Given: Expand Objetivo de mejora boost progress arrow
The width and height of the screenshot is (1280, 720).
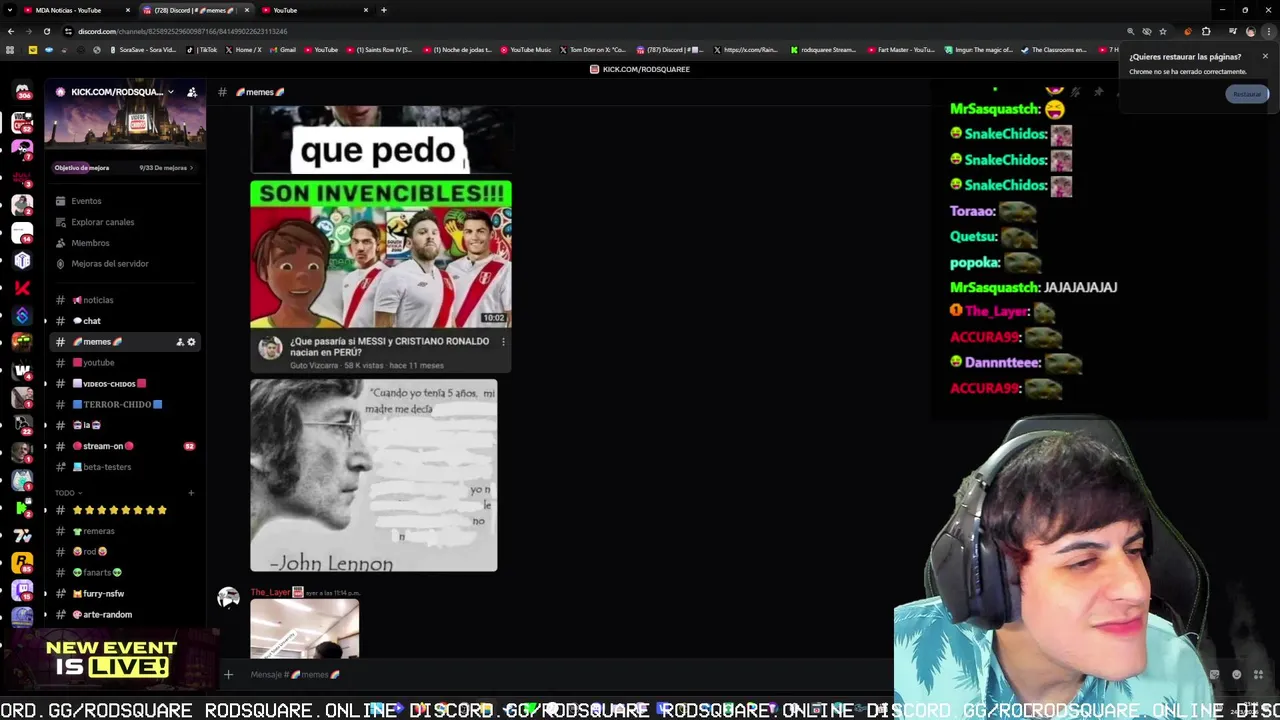Looking at the screenshot, I should (191, 168).
